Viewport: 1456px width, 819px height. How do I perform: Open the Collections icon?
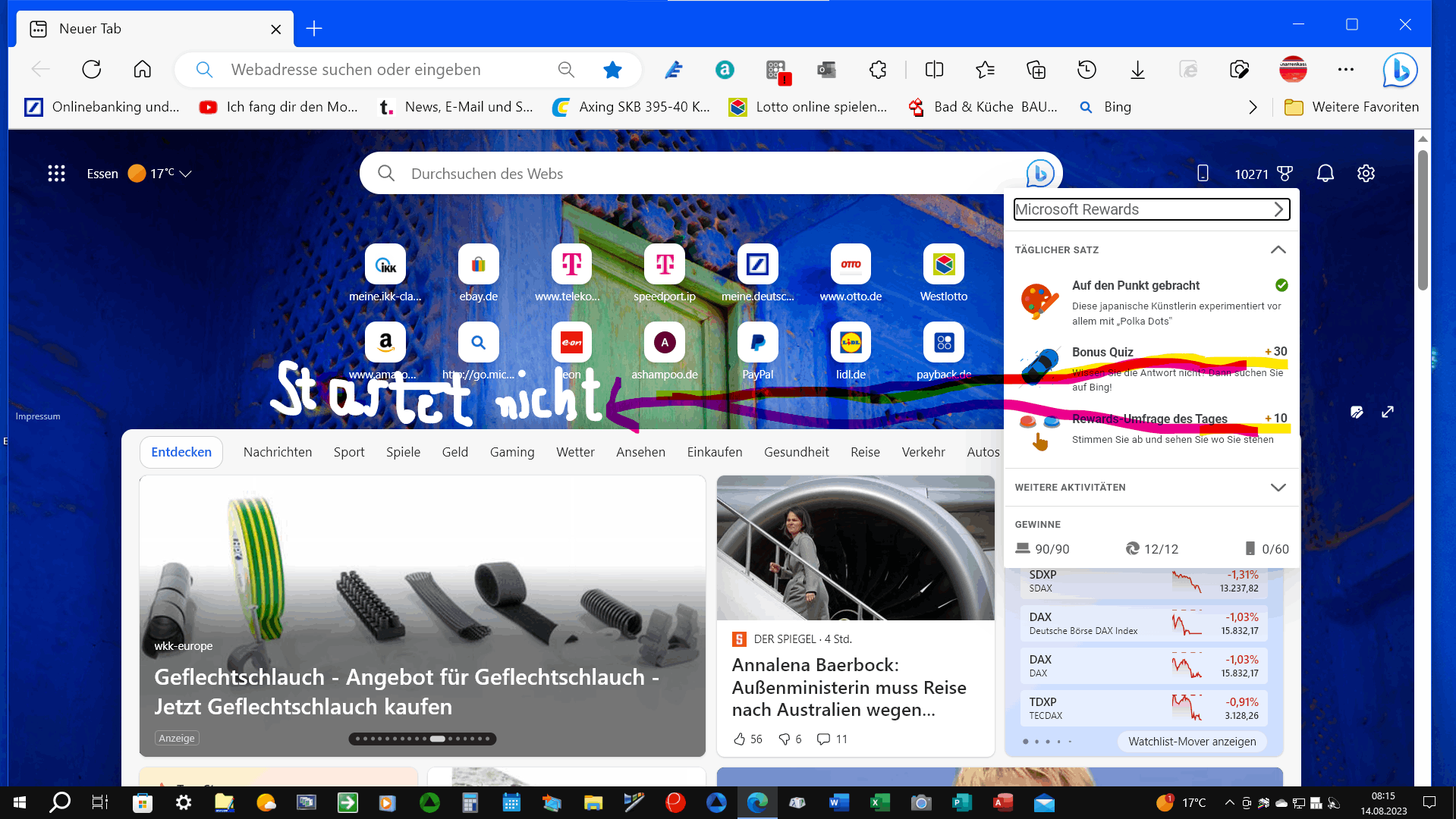point(1036,70)
